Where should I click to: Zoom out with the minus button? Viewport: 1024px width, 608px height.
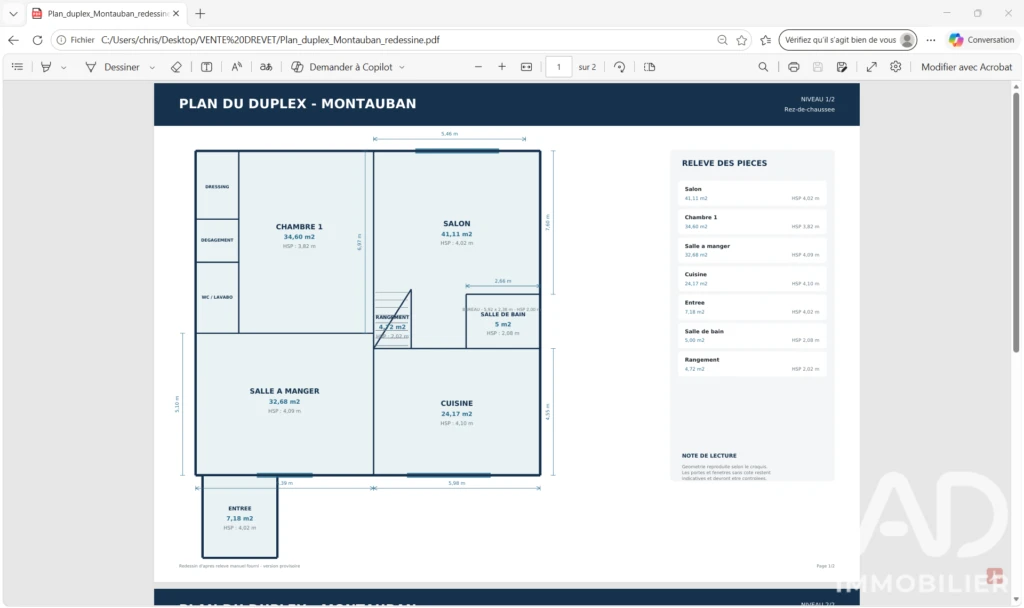click(x=478, y=67)
